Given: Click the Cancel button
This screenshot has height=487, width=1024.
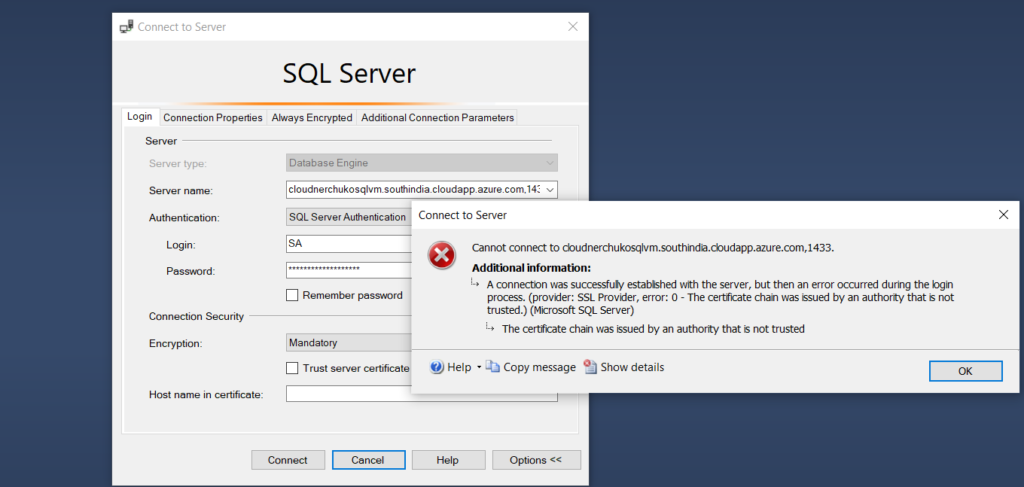Looking at the screenshot, I should [368, 460].
